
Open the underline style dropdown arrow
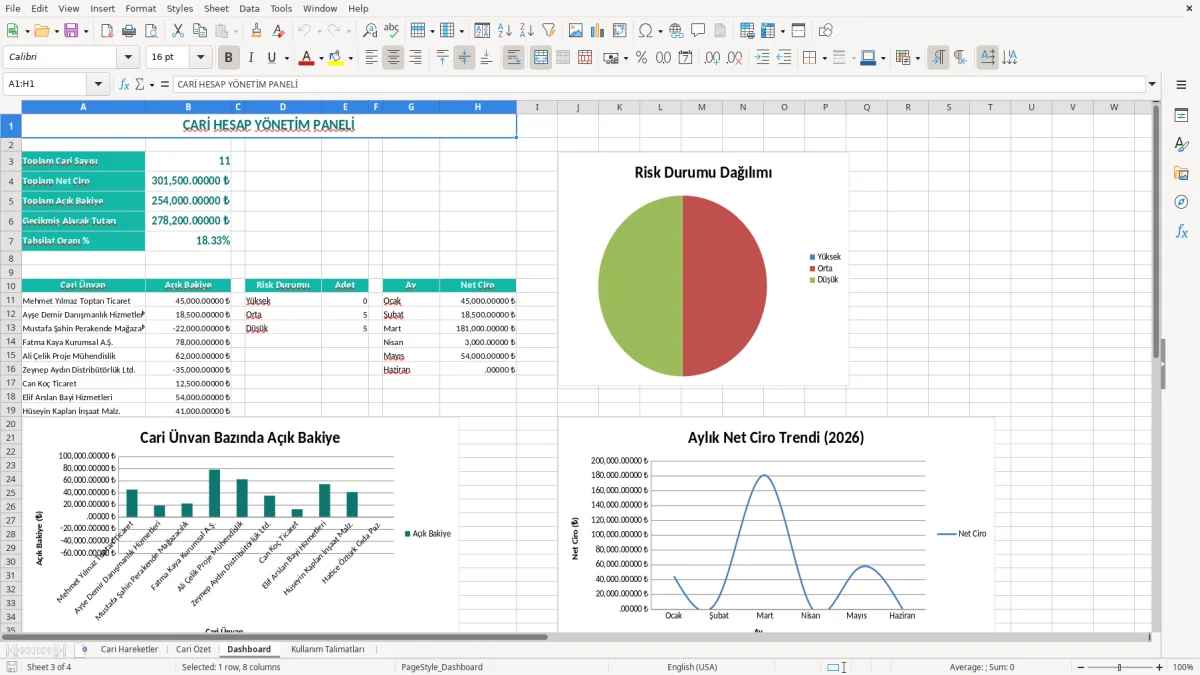286,58
